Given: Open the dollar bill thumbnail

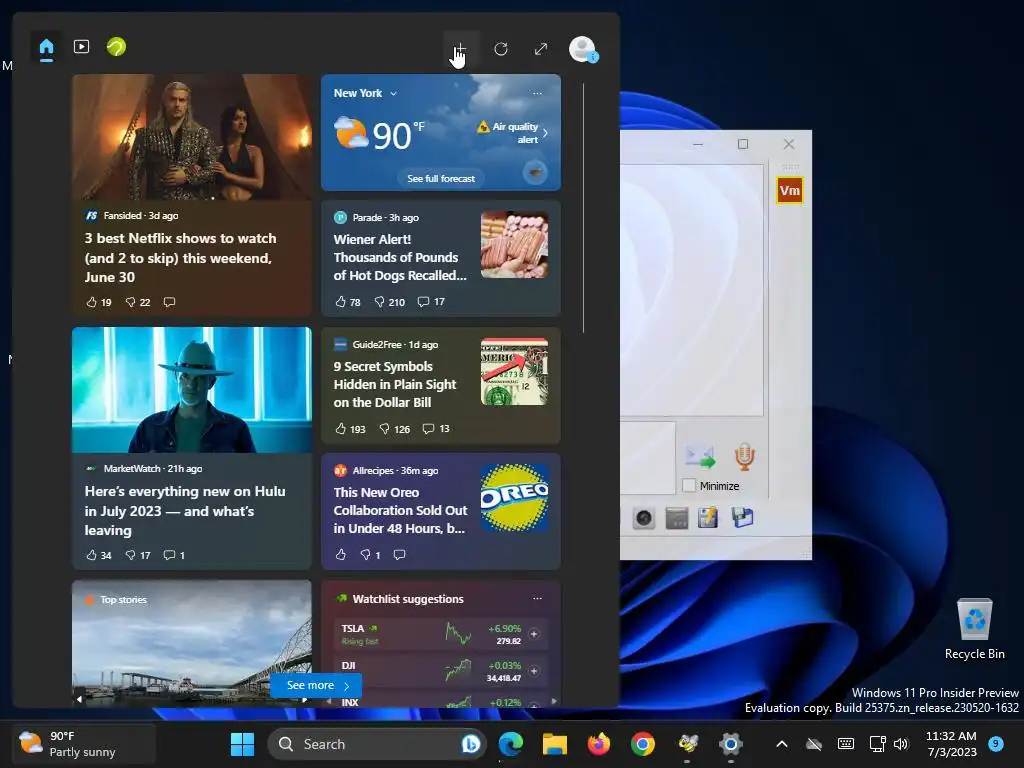Looking at the screenshot, I should (515, 372).
